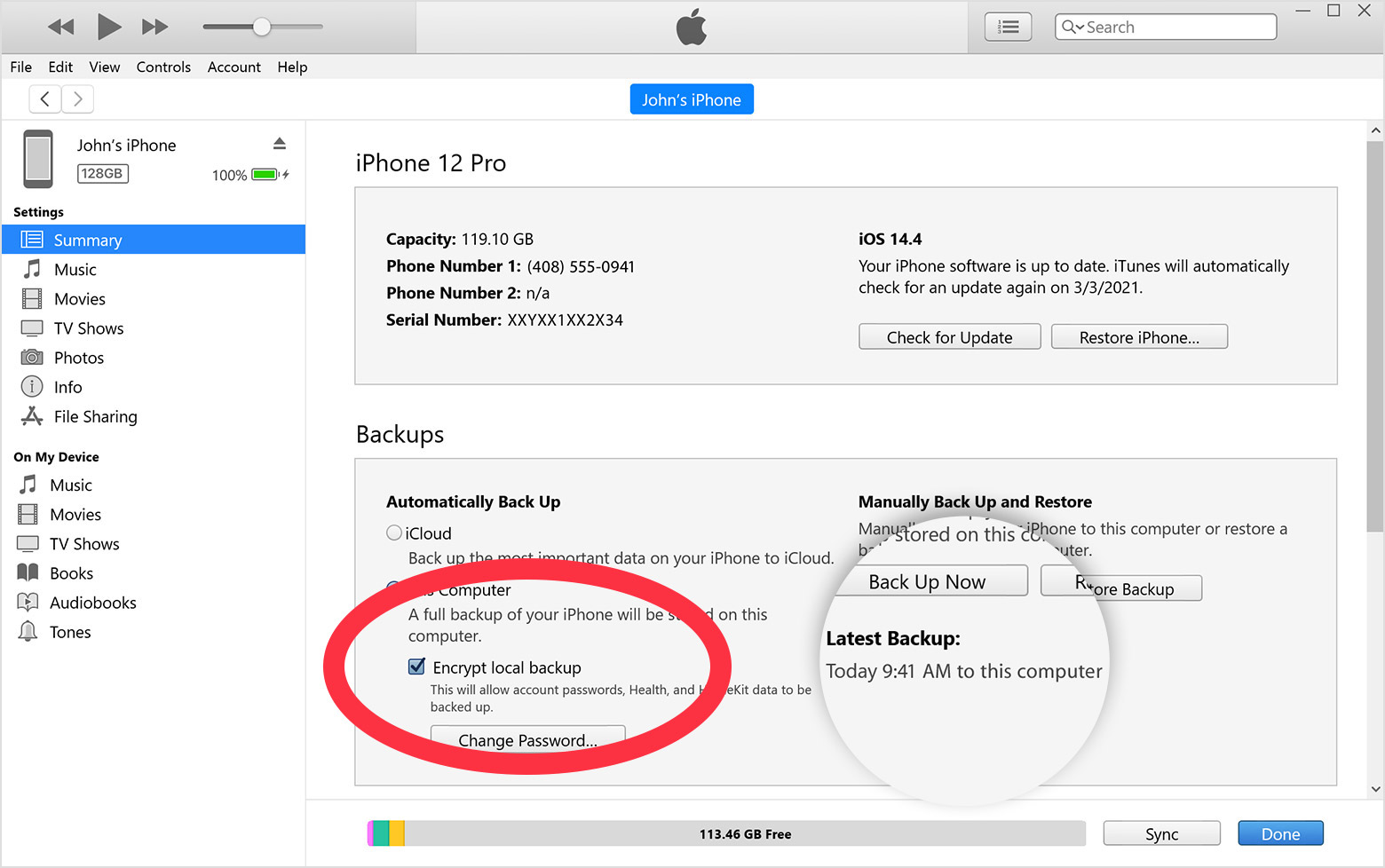1385x868 pixels.
Task: Select the iCloud backup radio button
Action: [394, 533]
